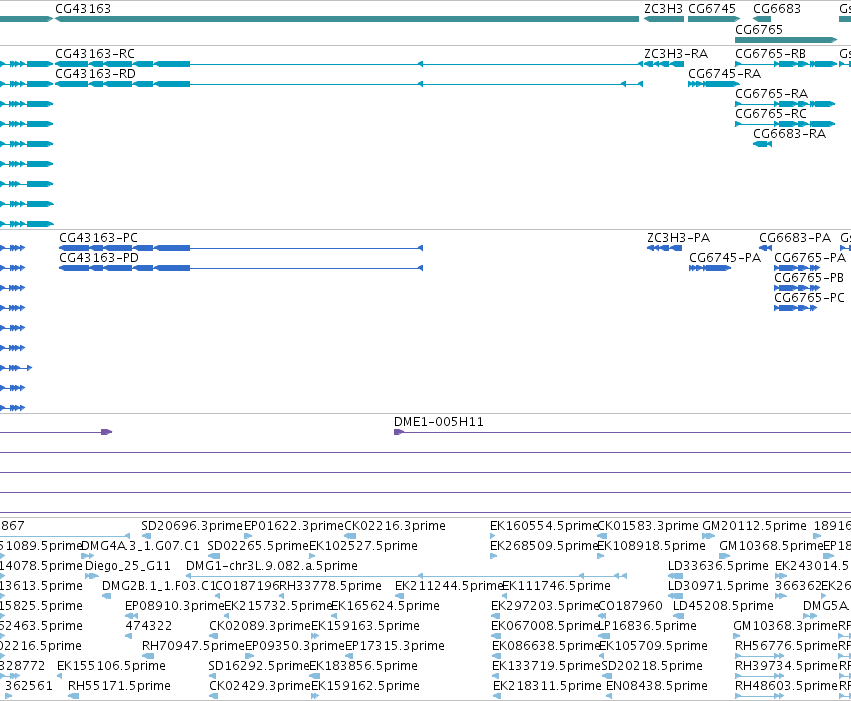Open the EK160554.5prime EST label
Image resolution: width=851 pixels, height=701 pixels.
click(544, 526)
